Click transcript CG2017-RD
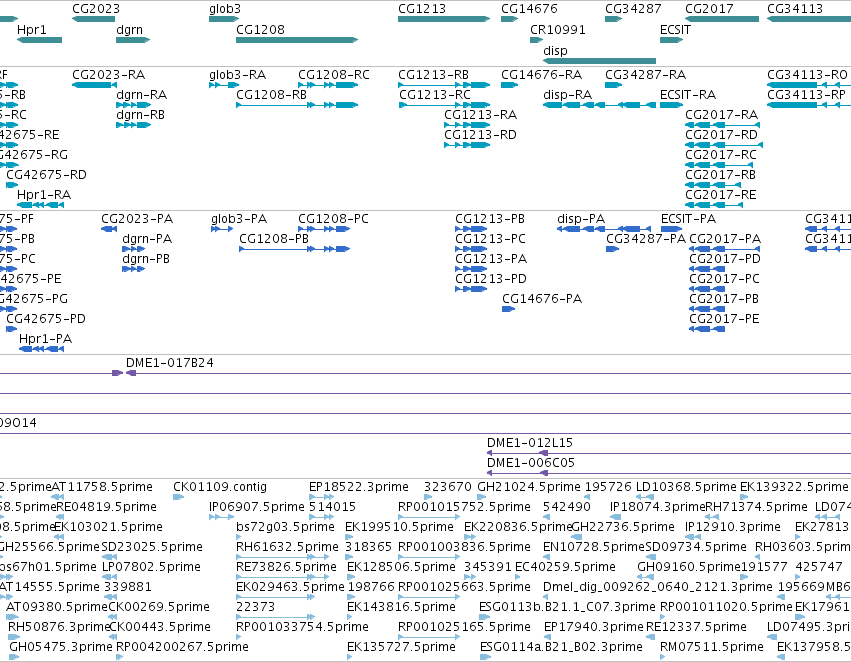The height and width of the screenshot is (662, 851). 723,145
